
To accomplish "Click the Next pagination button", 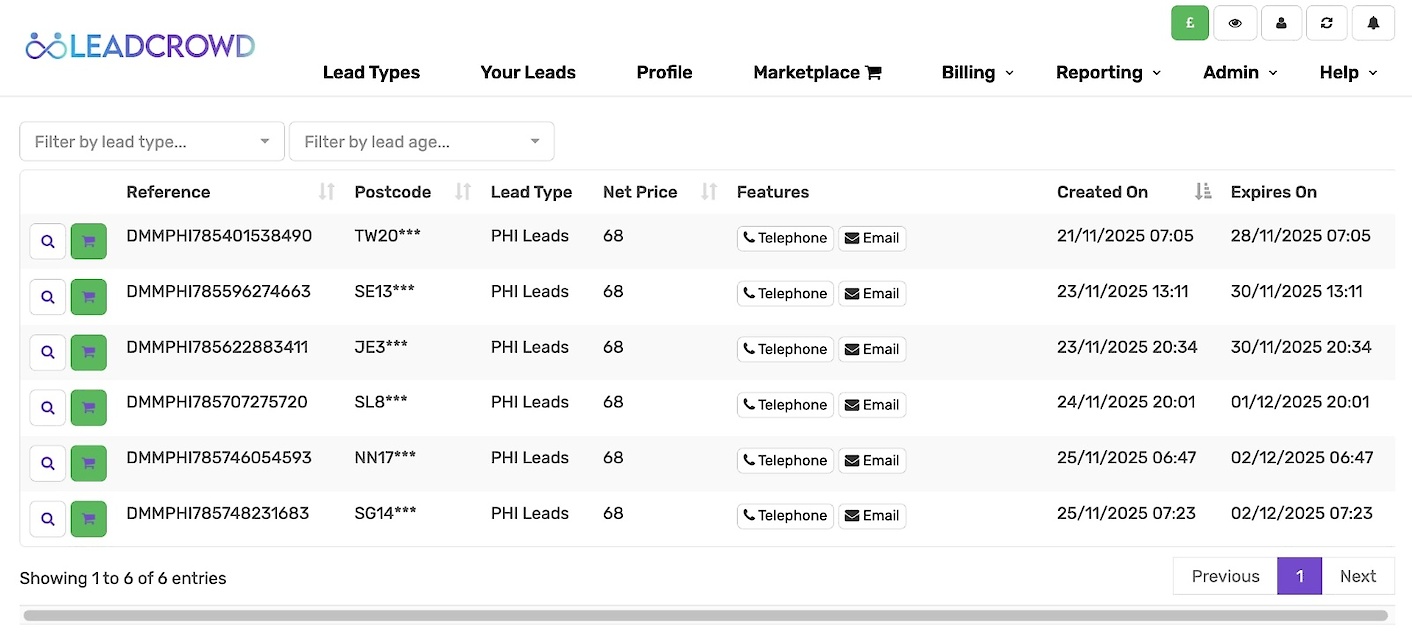I will 1357,576.
